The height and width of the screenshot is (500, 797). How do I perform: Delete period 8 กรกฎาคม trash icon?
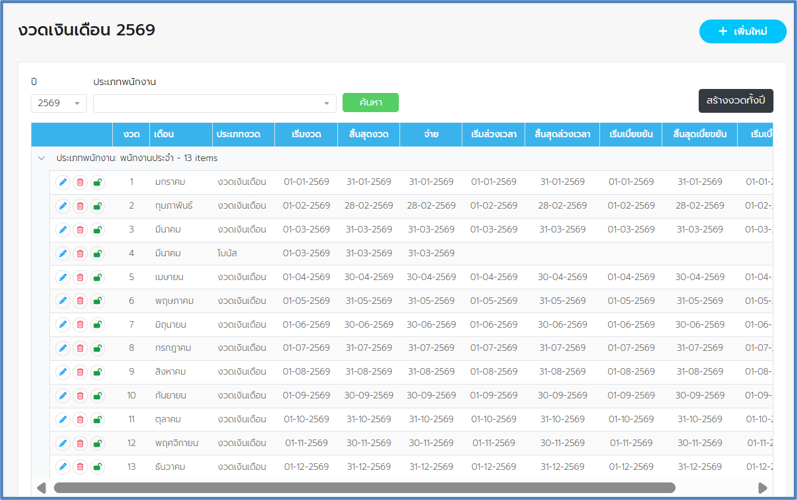pyautogui.click(x=80, y=348)
